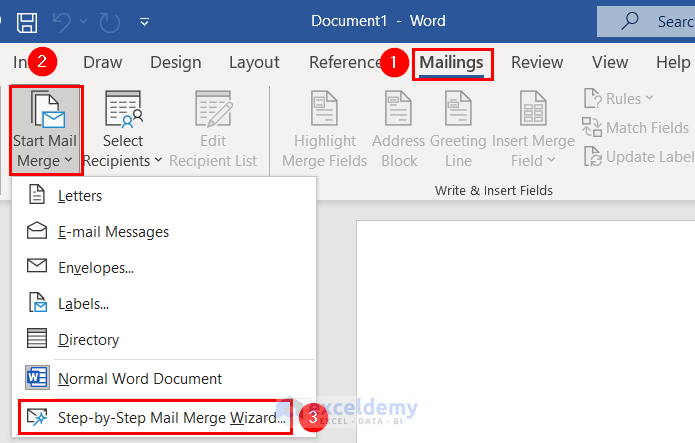695x443 pixels.
Task: Choose E-mail Messages menu item
Action: tap(164, 231)
